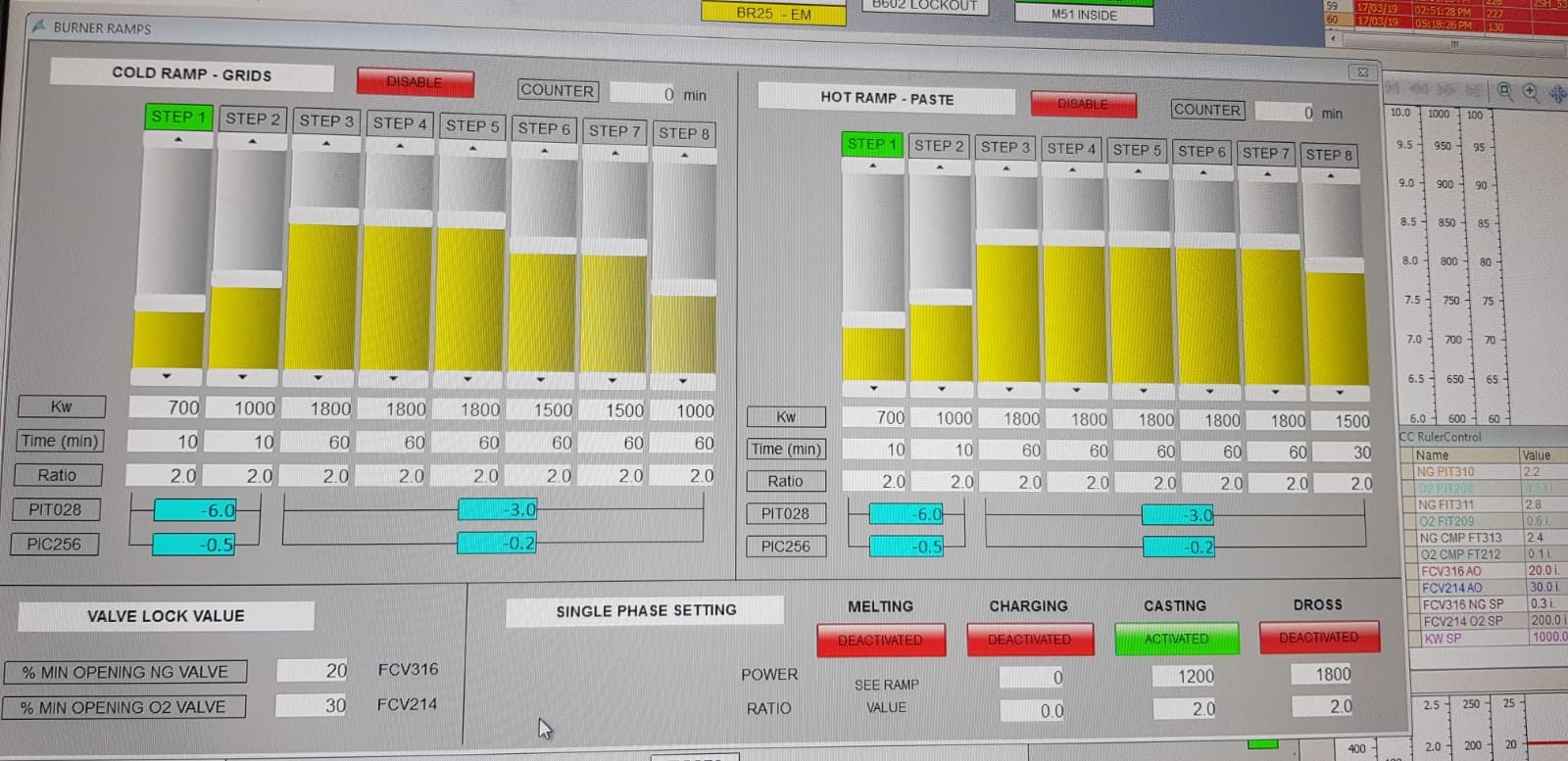Click down arrow on Hot Ramp Step 7 slider

tap(1275, 392)
